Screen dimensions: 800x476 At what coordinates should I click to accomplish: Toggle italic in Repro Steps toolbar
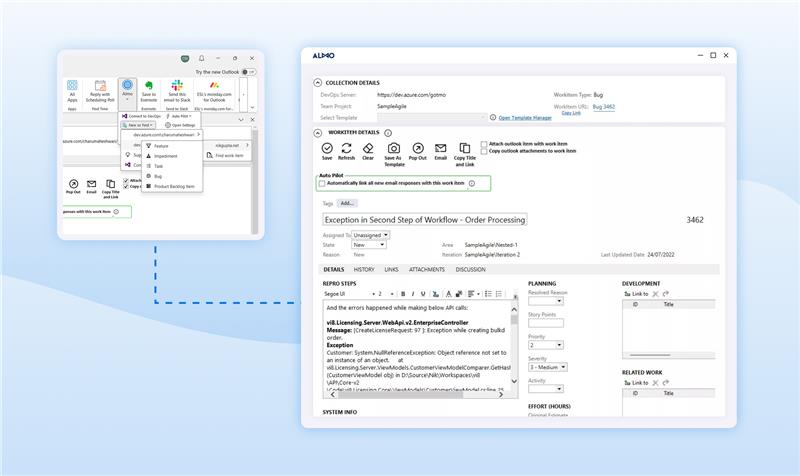[x=413, y=294]
